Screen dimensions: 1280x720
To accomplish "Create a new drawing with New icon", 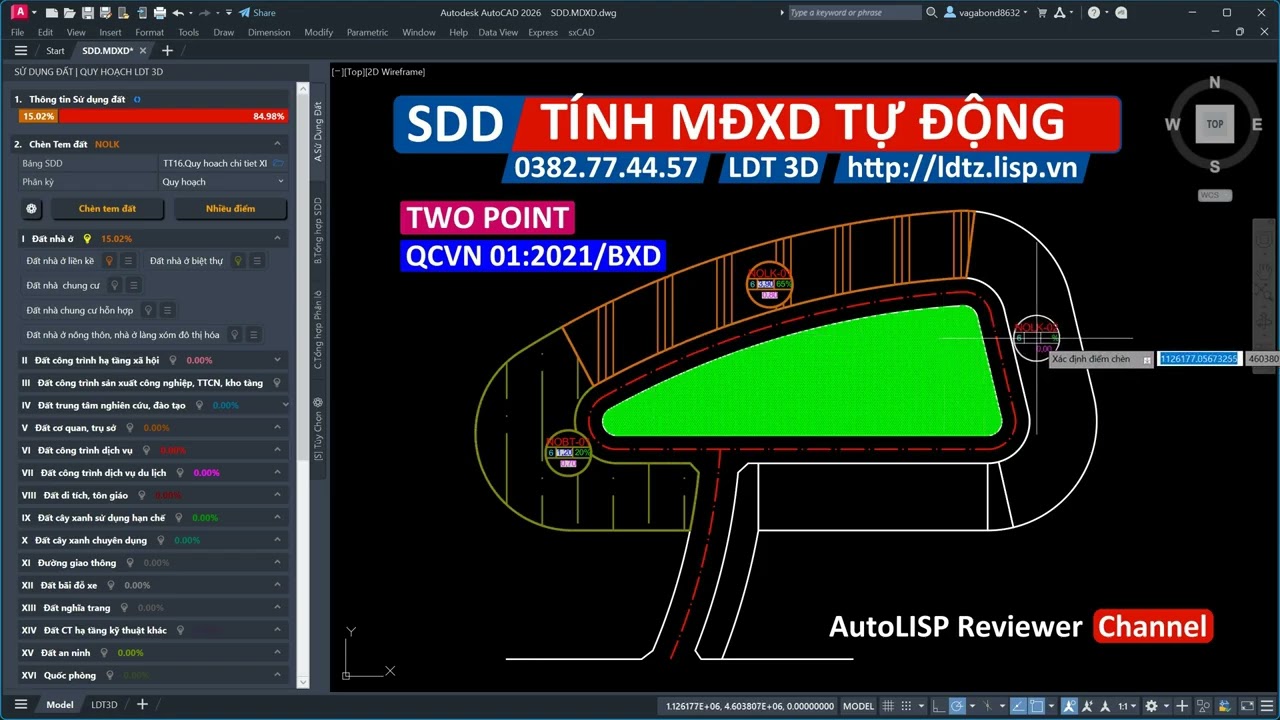I will pyautogui.click(x=53, y=13).
